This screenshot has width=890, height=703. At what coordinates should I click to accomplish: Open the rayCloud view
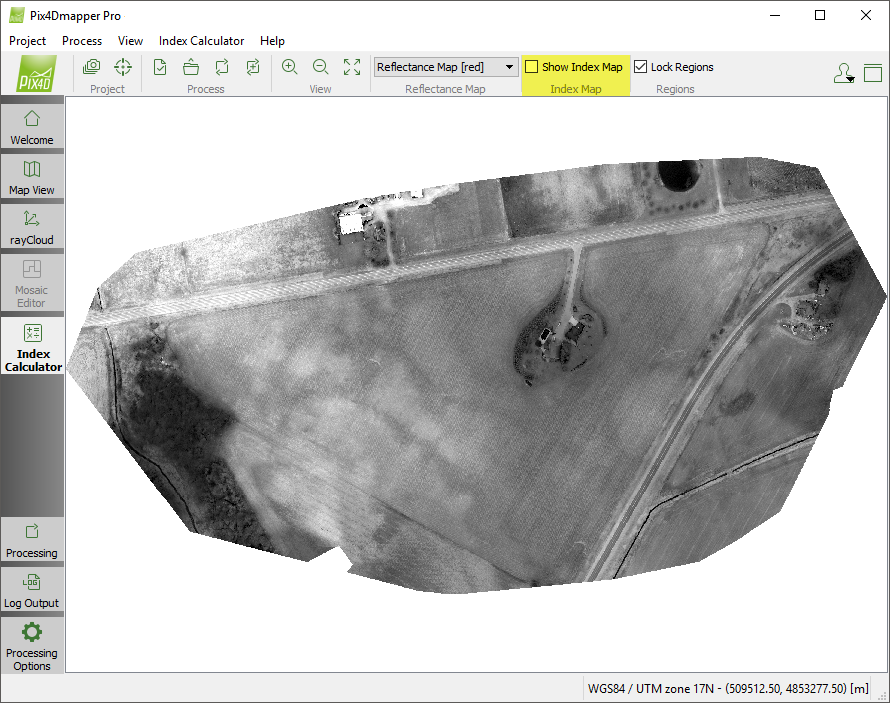(32, 227)
